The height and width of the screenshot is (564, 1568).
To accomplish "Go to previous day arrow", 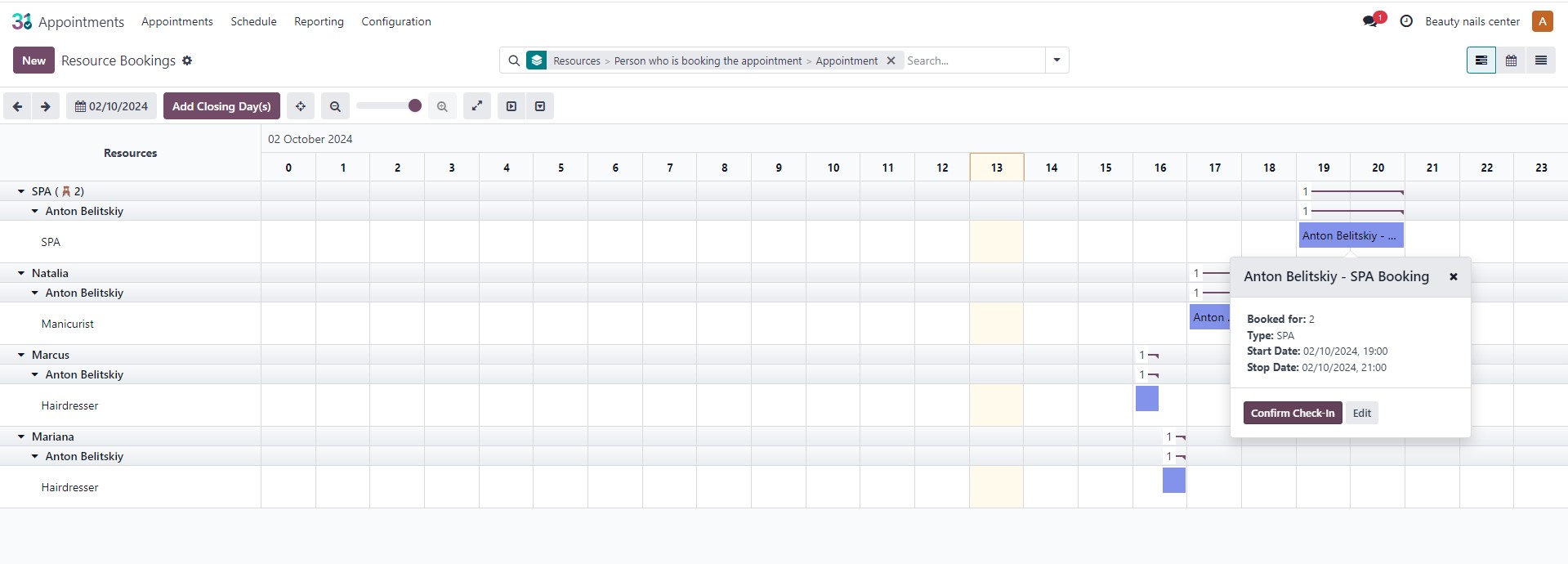I will [17, 106].
